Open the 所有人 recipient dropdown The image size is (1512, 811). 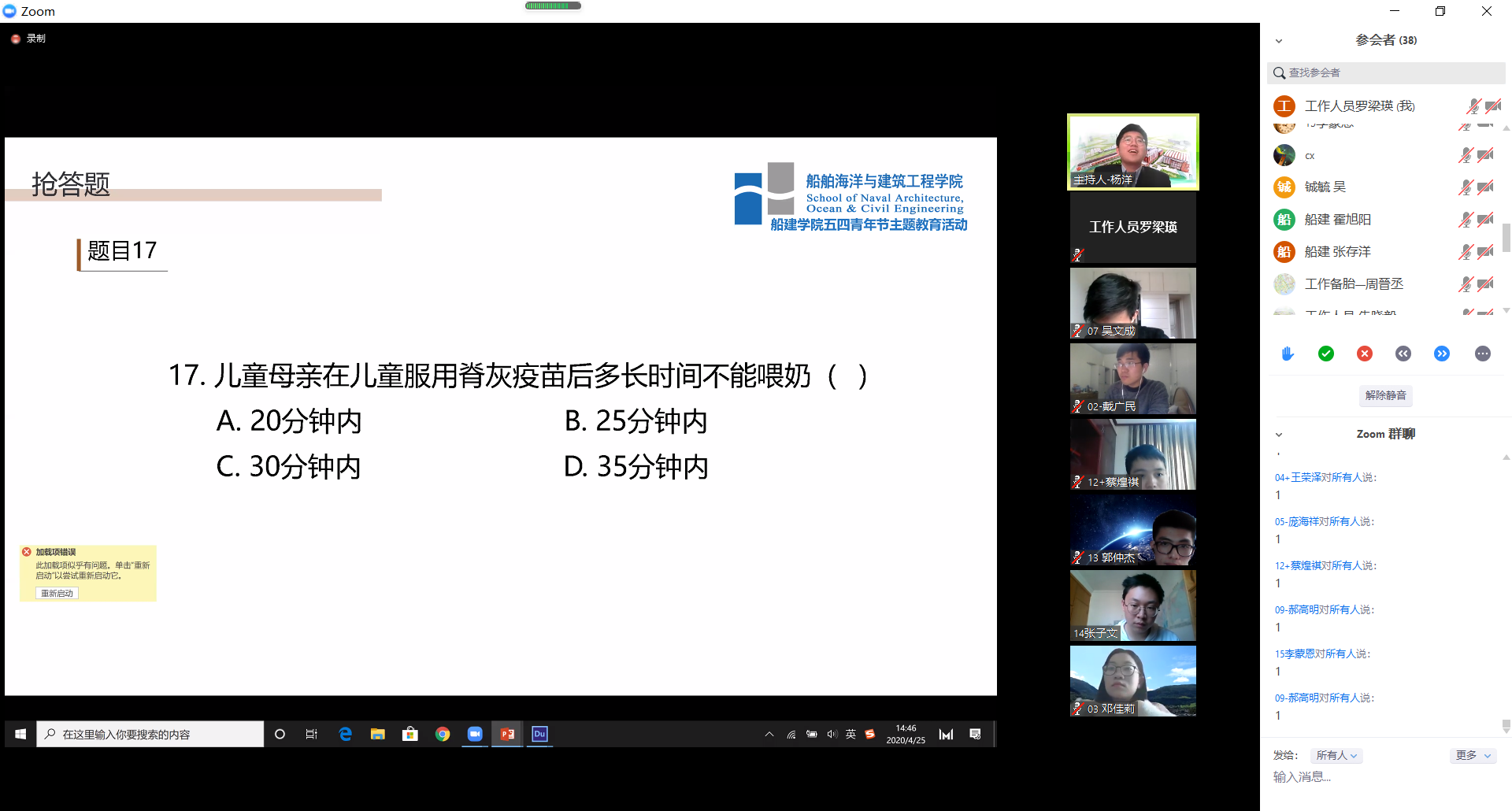[x=1336, y=755]
